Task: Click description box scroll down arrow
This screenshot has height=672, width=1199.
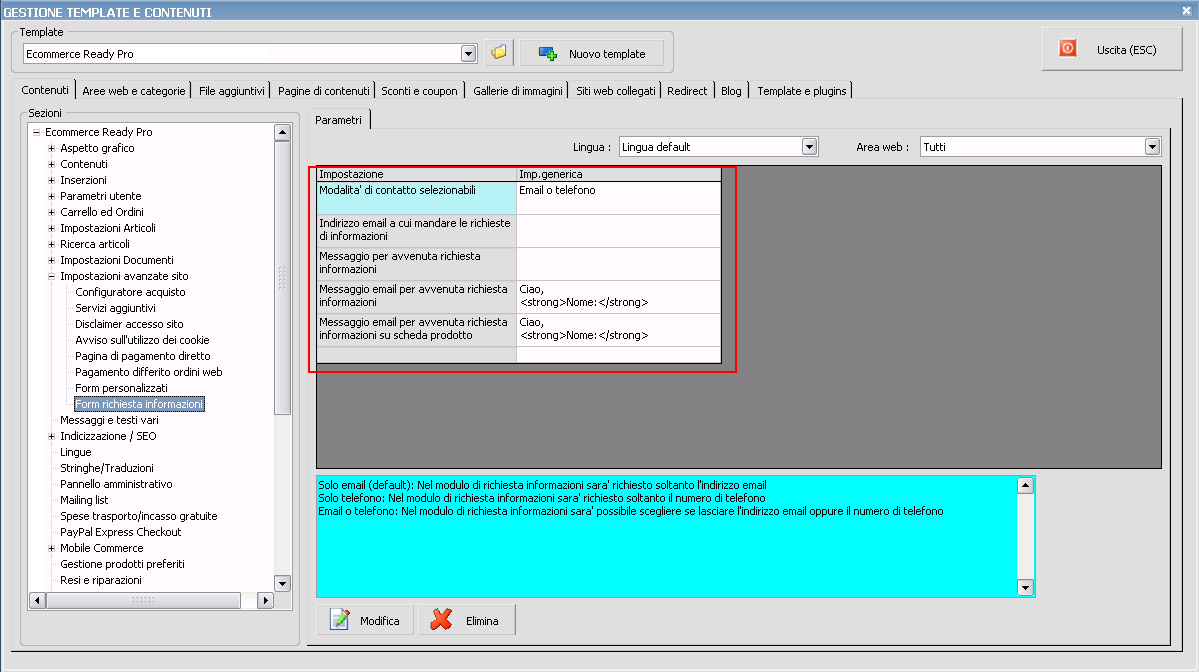Action: [1025, 587]
